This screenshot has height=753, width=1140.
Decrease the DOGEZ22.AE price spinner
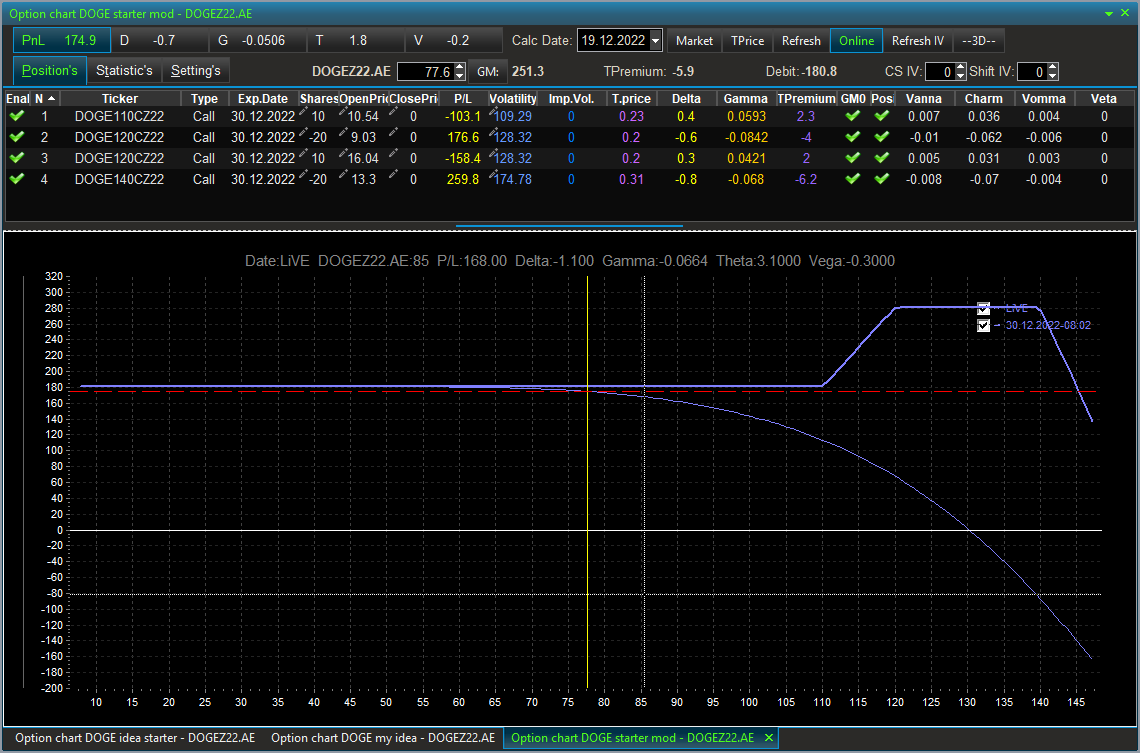tap(459, 76)
